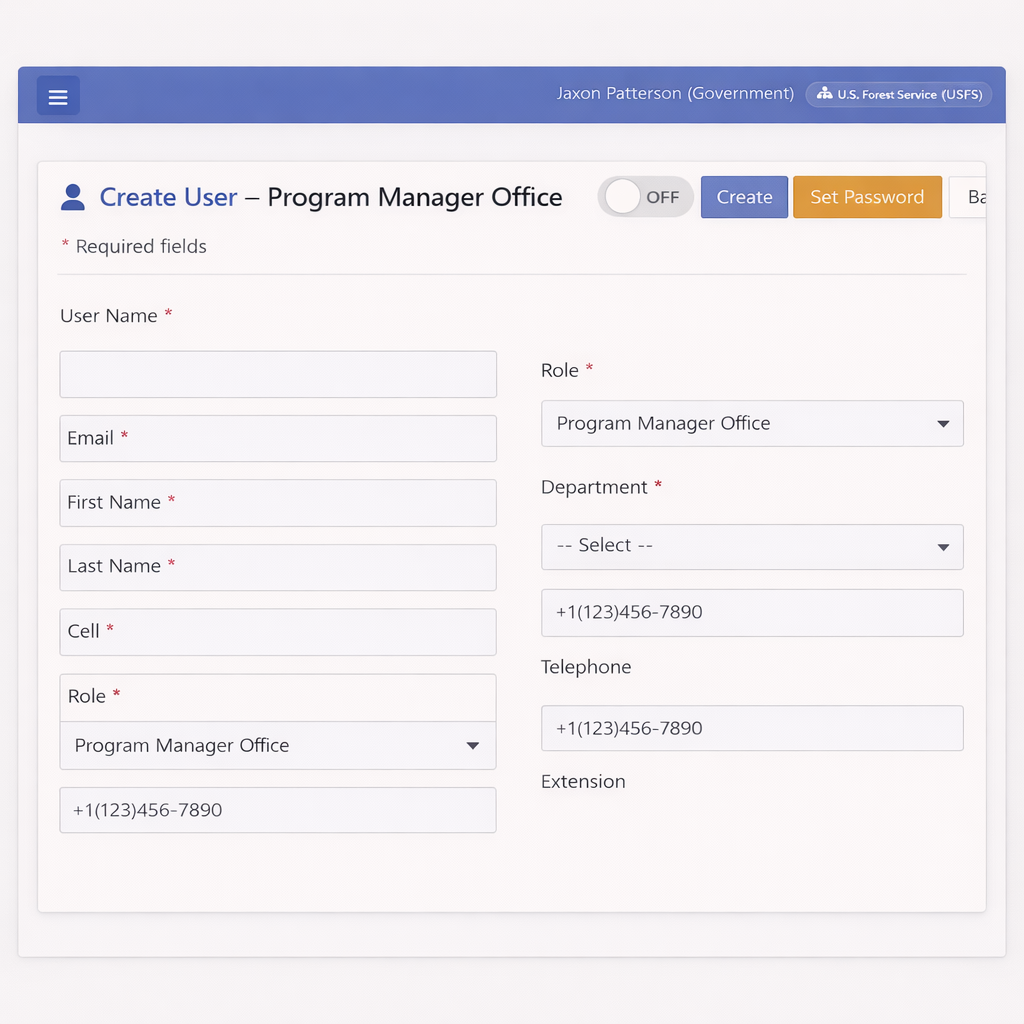The image size is (1024, 1024).
Task: Click Jaxon Patterson (Government) user name
Action: point(675,94)
